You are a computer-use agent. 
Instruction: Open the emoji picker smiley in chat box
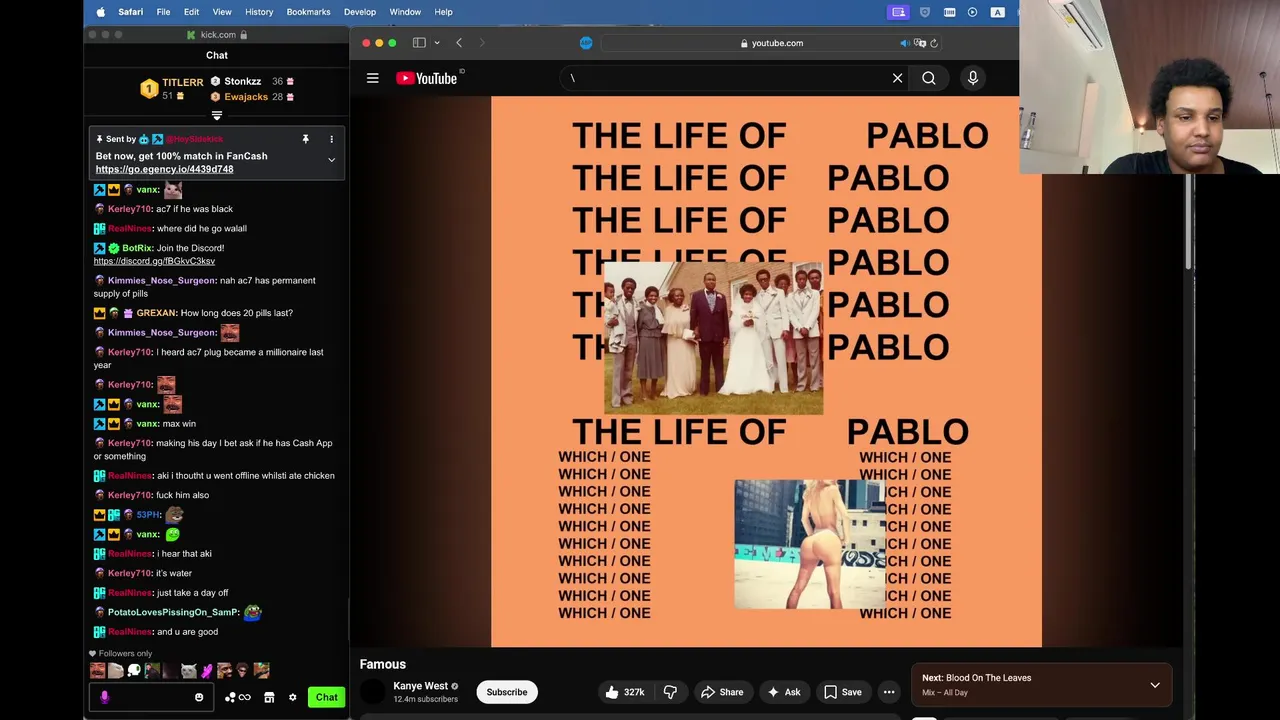click(199, 697)
